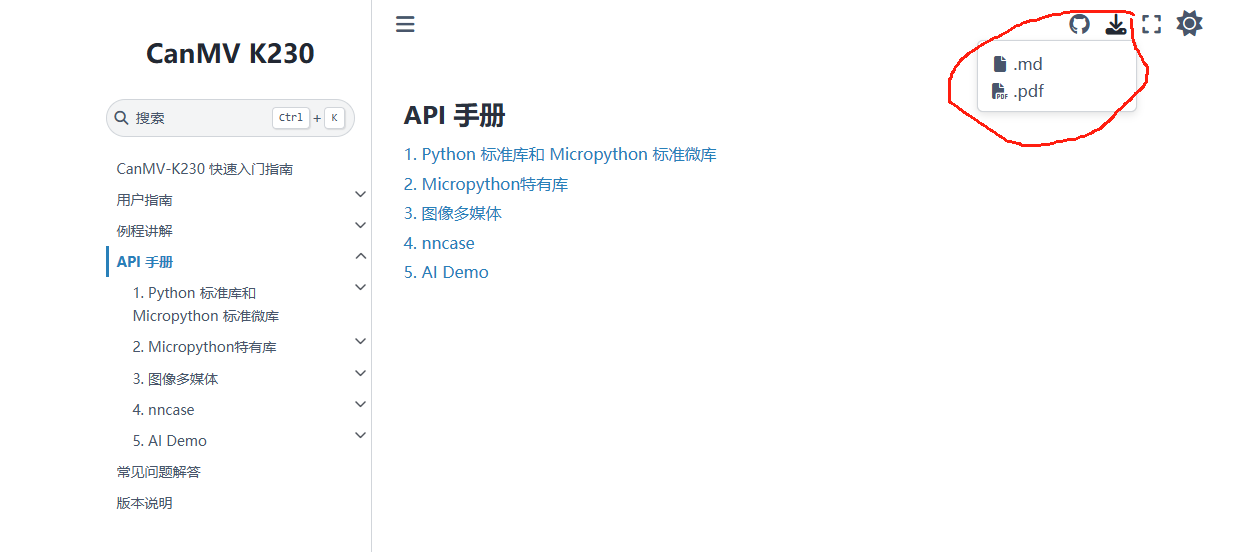Viewport: 1258px width, 552px height.
Task: Open 版本说明 in sidebar
Action: [145, 503]
